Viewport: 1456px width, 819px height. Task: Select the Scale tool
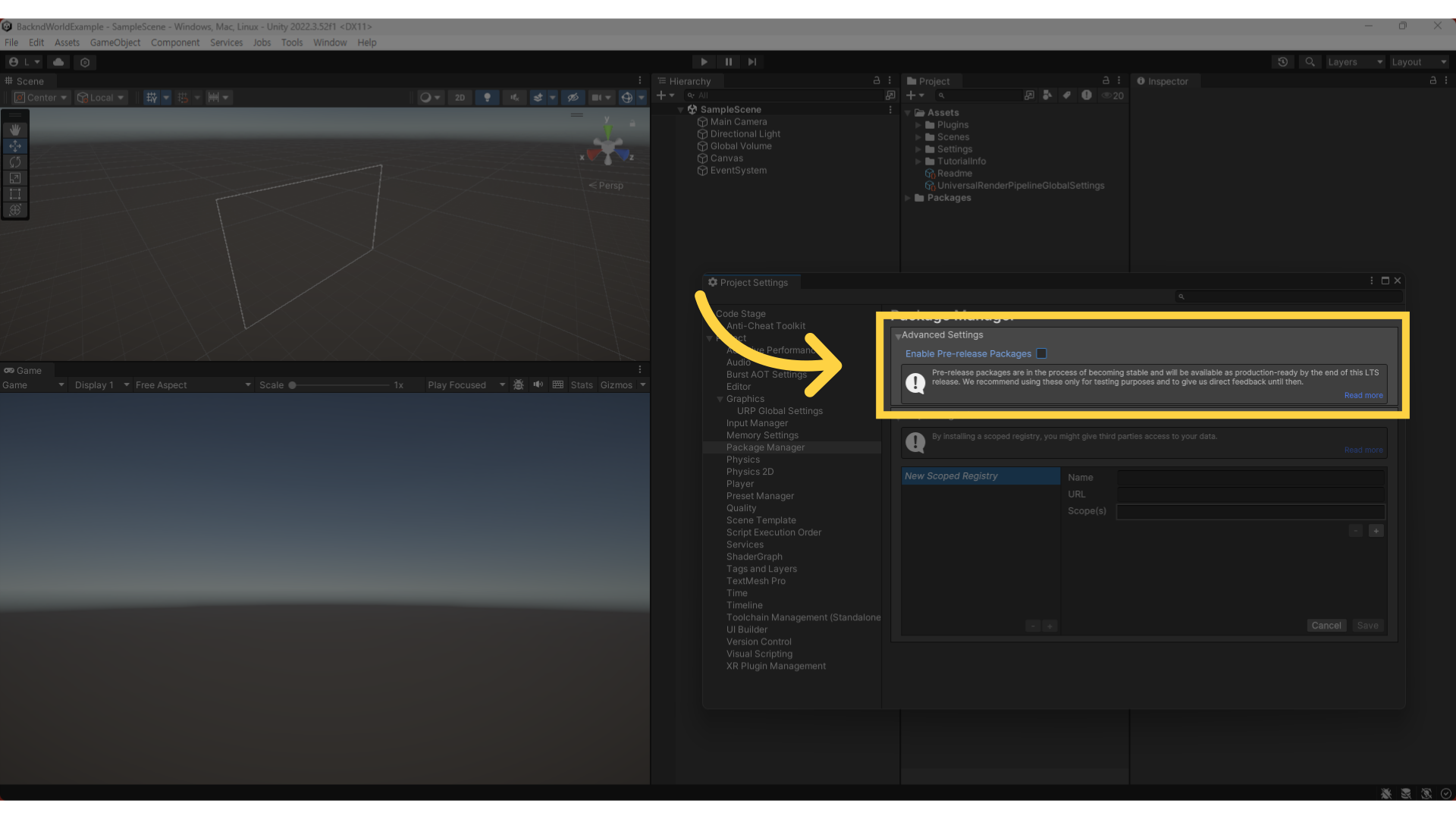tap(14, 177)
